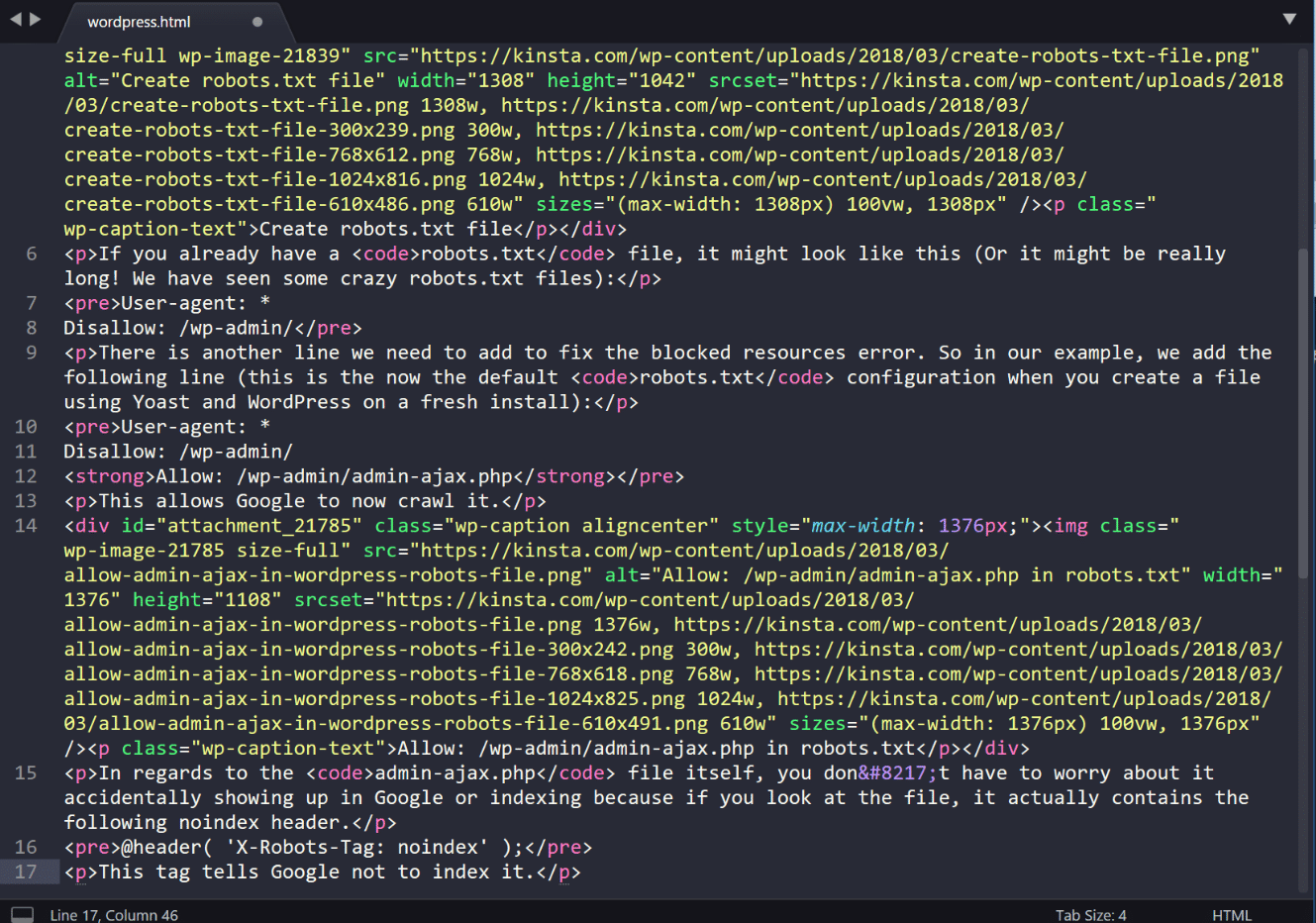Screen dimensions: 1316x923
Task: Open the Tab Size: 4 setting
Action: [1090, 915]
